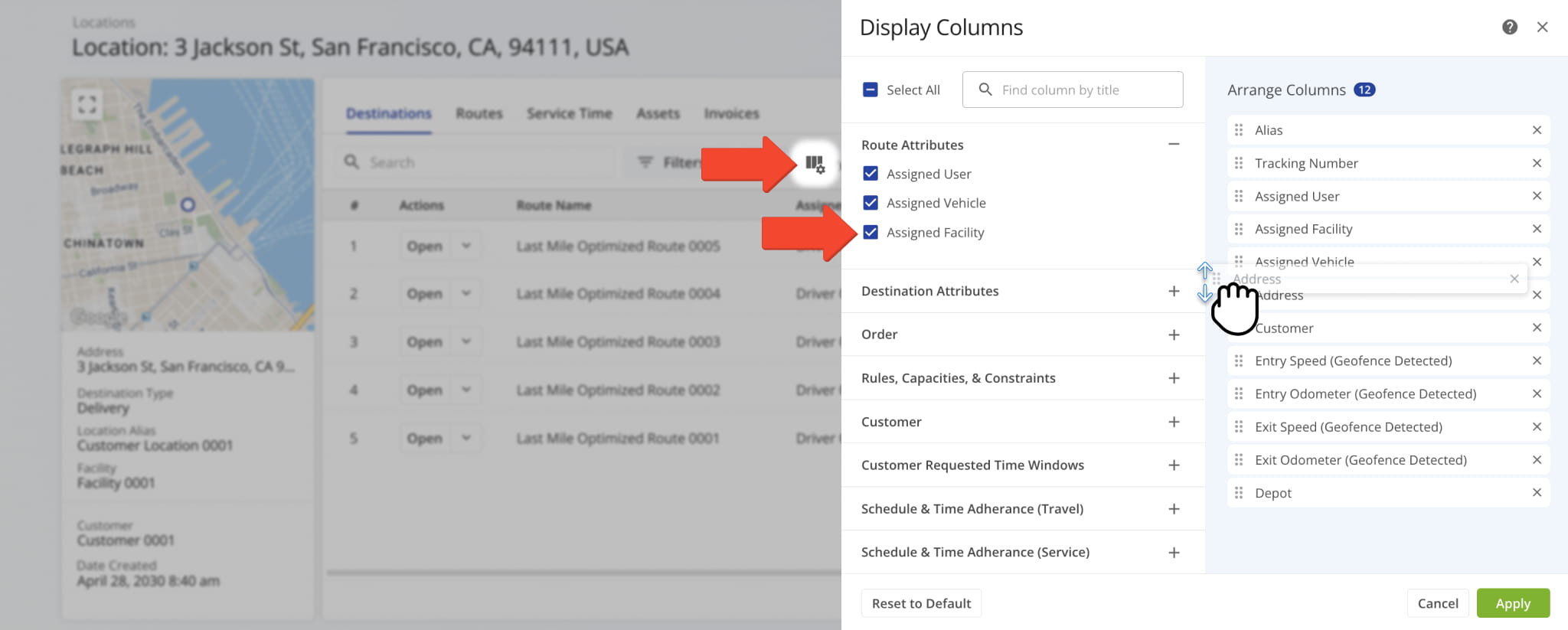Switch to the Service Time tab
This screenshot has width=1568, height=630.
pos(569,113)
